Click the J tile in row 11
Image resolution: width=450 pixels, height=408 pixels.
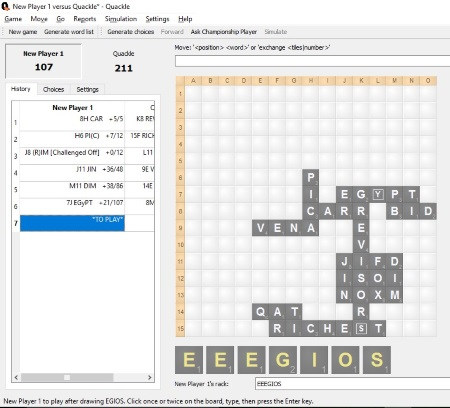tap(344, 261)
